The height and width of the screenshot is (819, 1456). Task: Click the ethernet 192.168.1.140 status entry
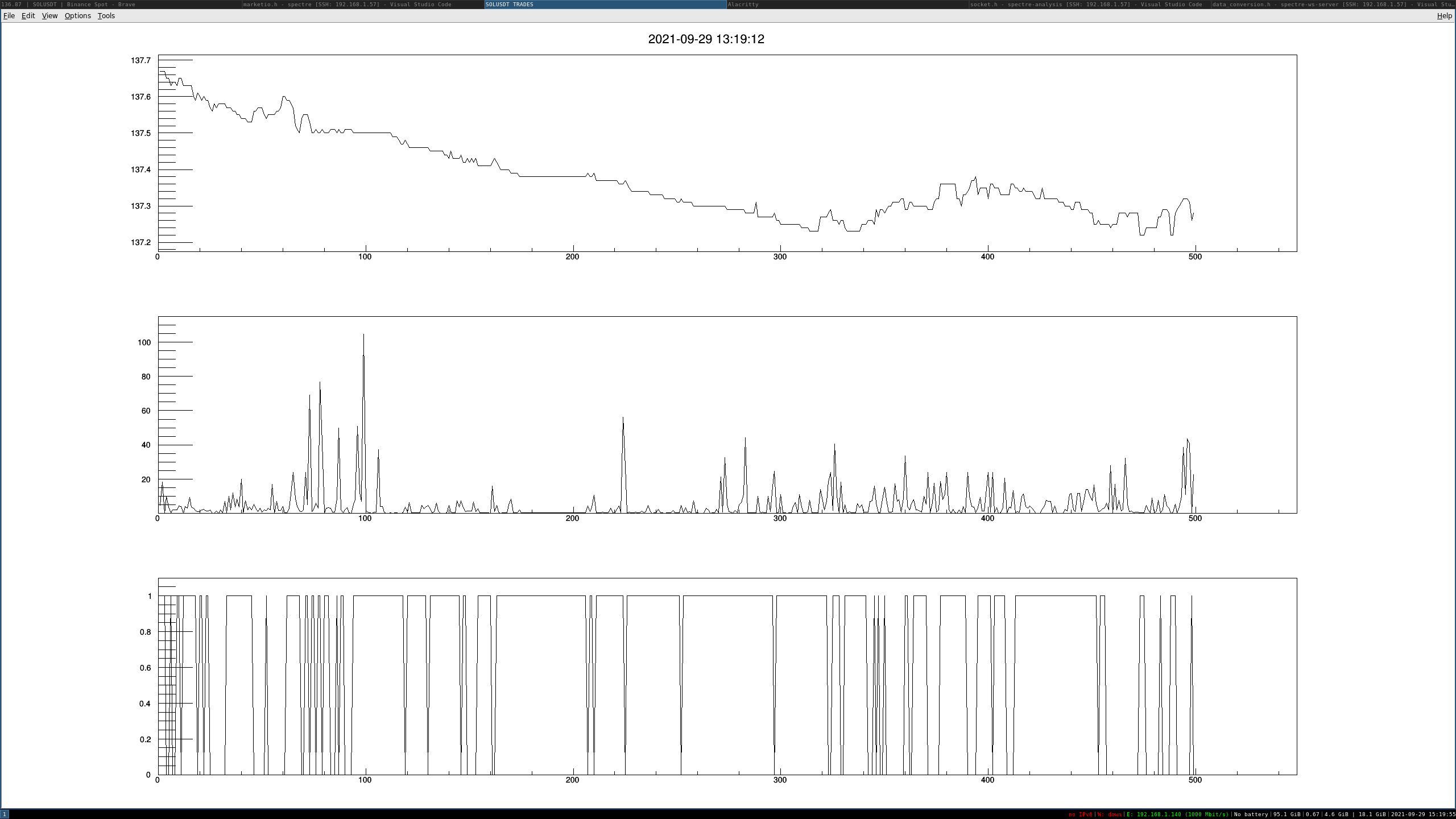[x=1177, y=814]
